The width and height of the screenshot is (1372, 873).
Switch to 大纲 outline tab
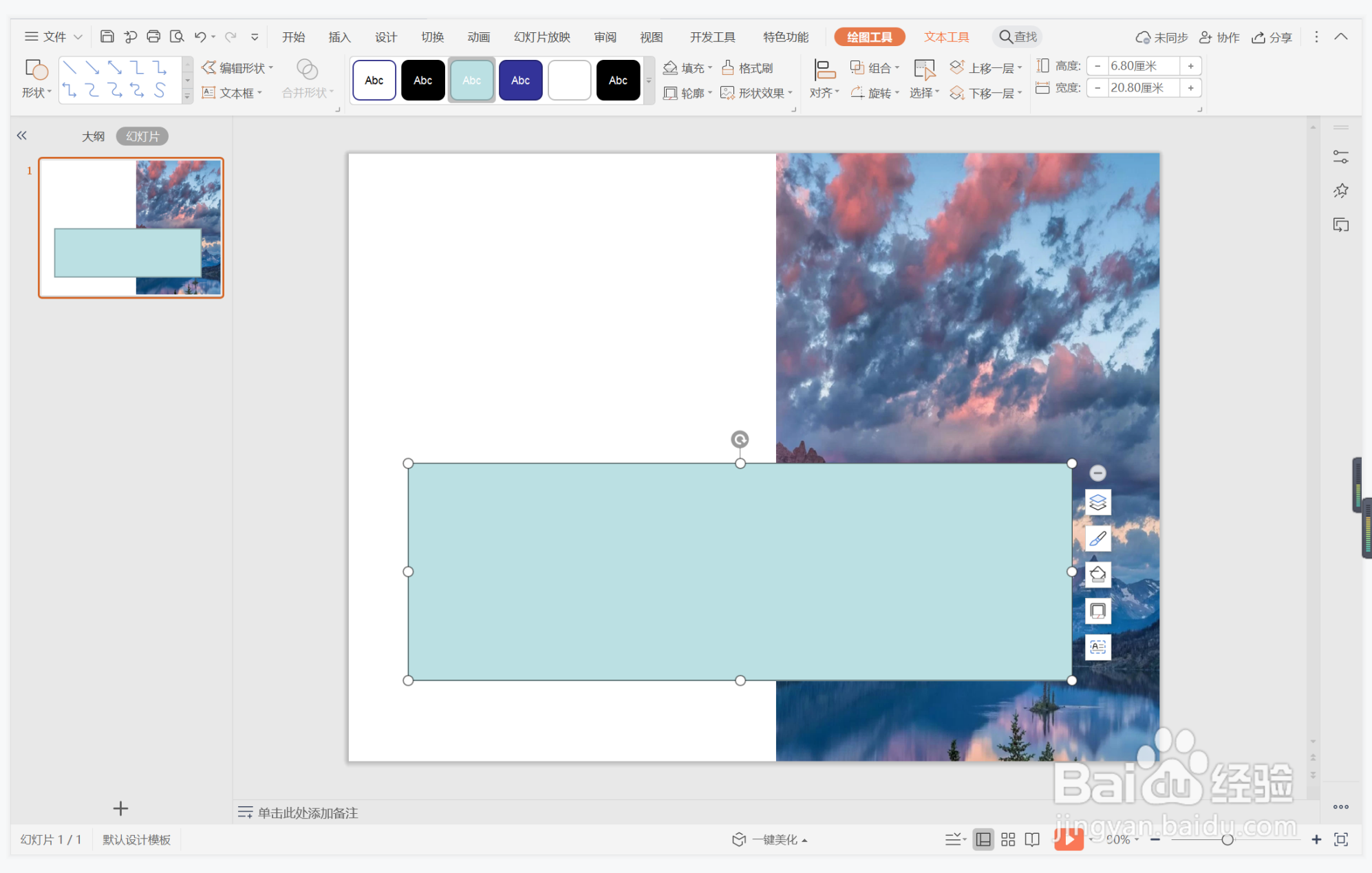(x=93, y=136)
